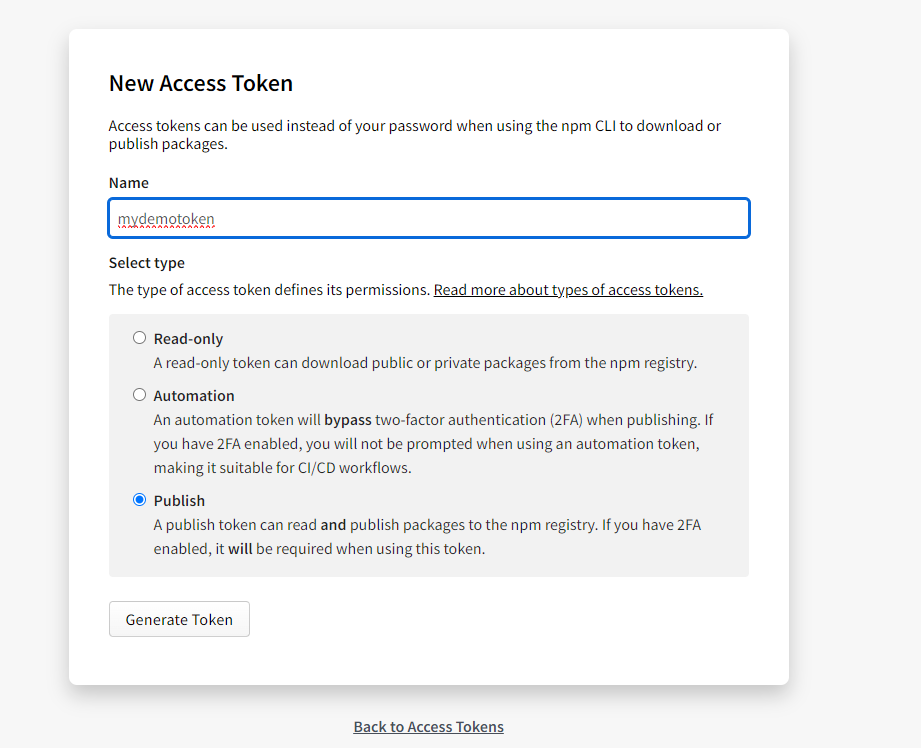Select the Read-only radio button

coord(140,338)
